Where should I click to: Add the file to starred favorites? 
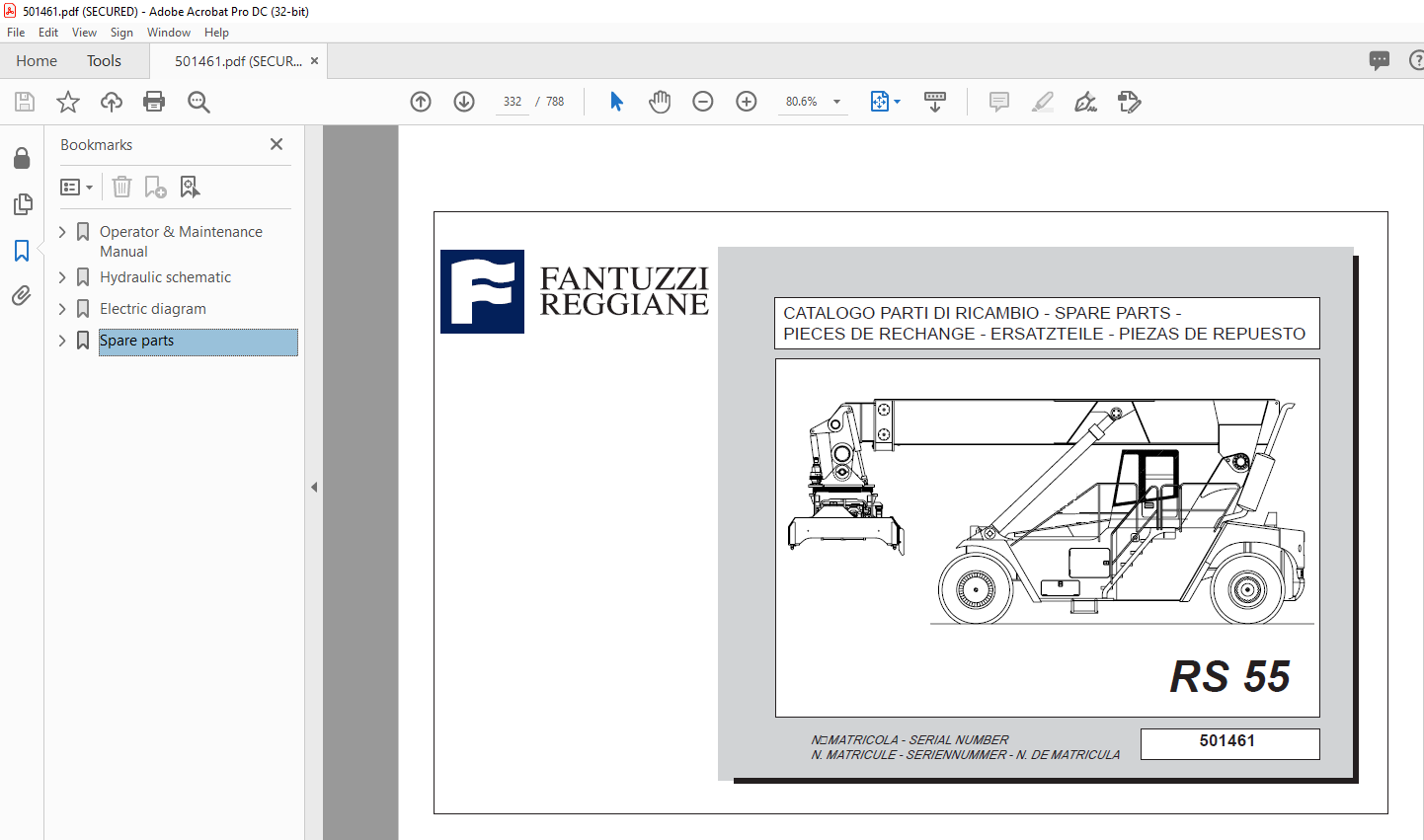click(x=68, y=102)
